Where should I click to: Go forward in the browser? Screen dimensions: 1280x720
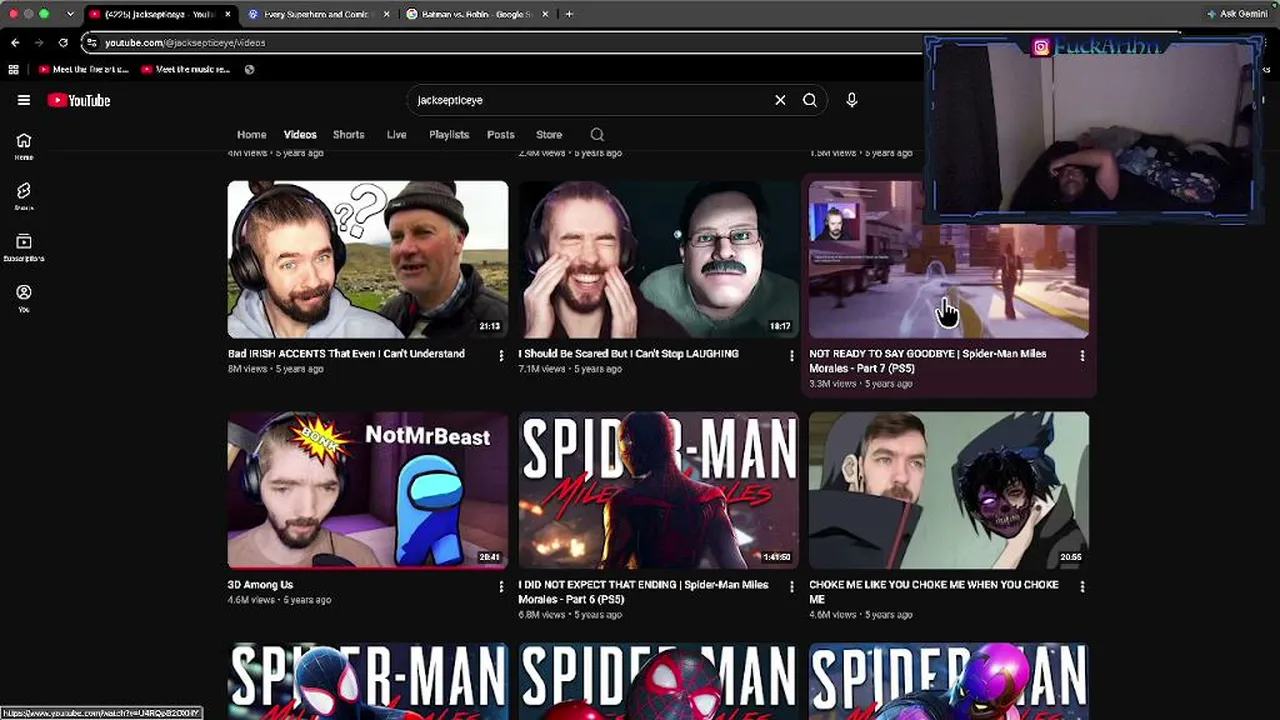39,43
